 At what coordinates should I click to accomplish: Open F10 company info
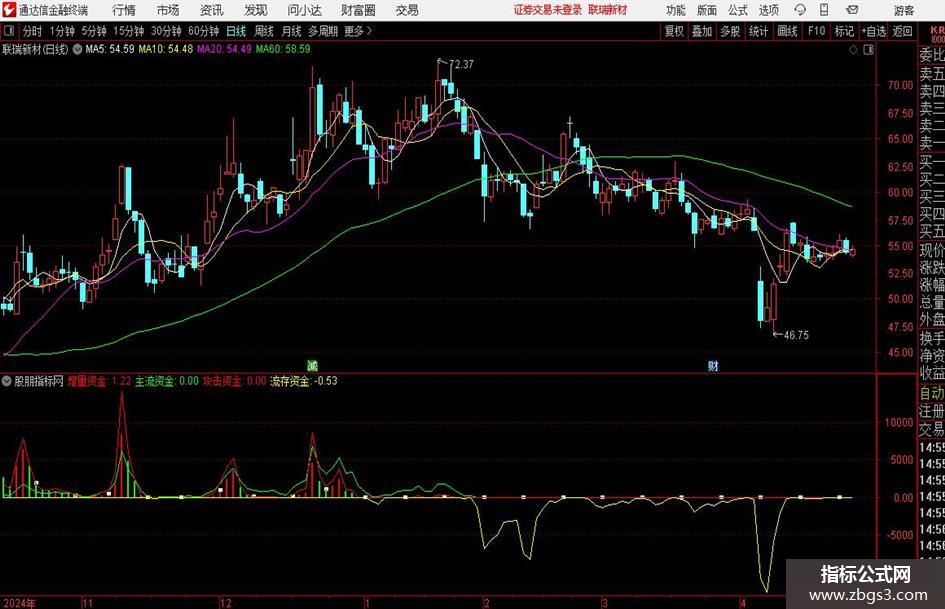[x=817, y=31]
